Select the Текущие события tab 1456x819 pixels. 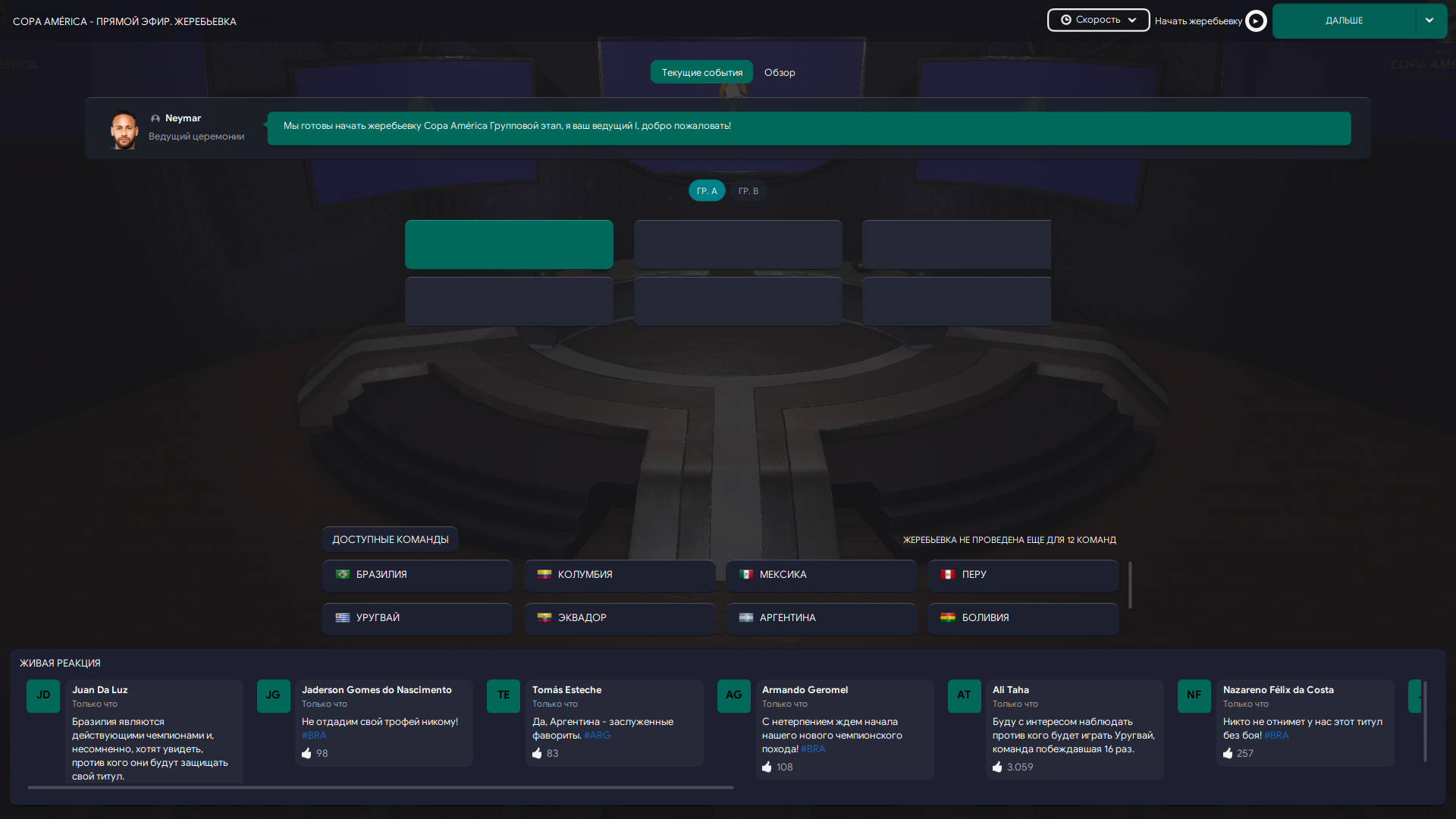click(701, 72)
